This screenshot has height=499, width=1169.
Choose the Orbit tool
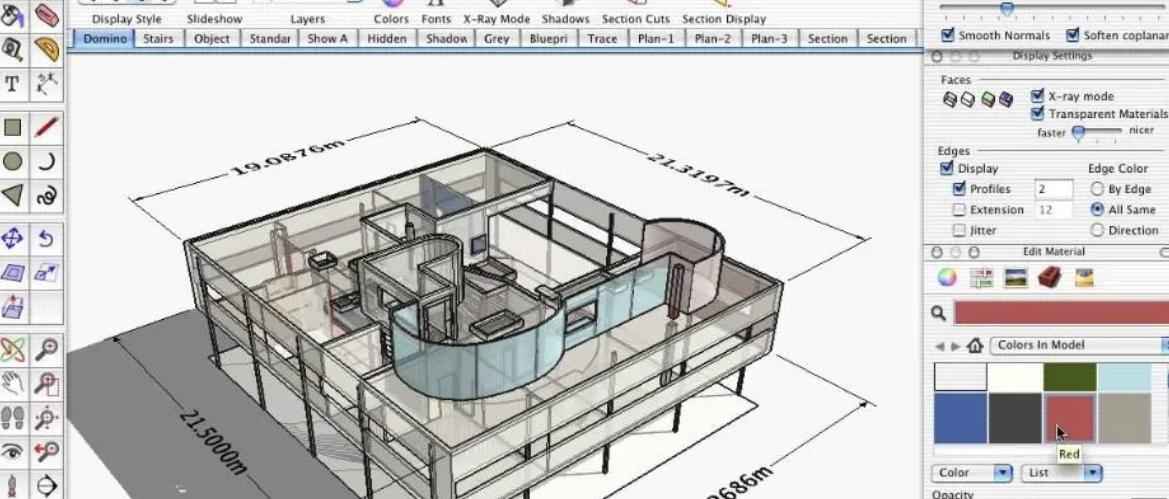tap(14, 349)
